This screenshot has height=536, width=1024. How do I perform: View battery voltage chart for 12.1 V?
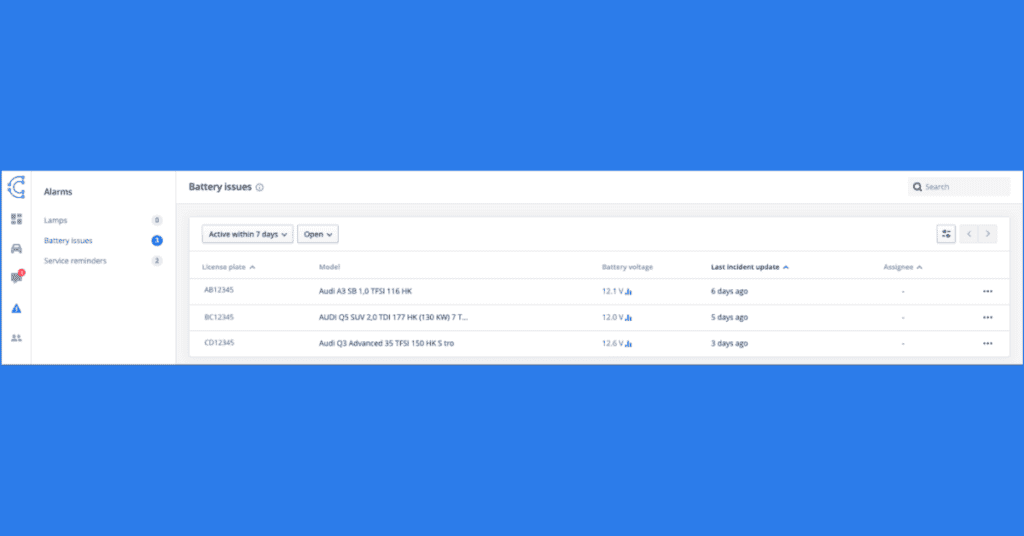[629, 292]
